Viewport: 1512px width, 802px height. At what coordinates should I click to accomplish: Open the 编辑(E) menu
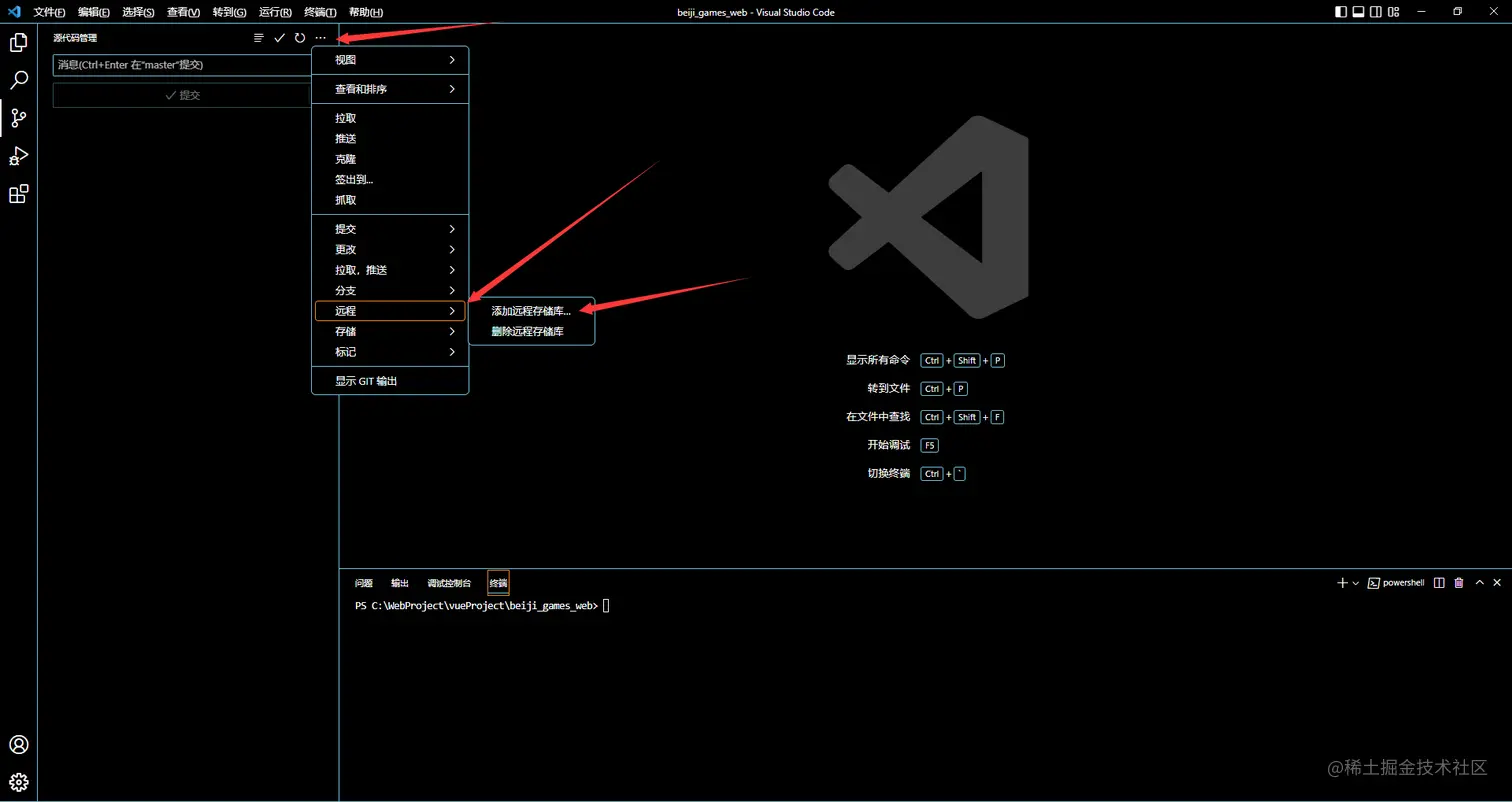pyautogui.click(x=95, y=12)
